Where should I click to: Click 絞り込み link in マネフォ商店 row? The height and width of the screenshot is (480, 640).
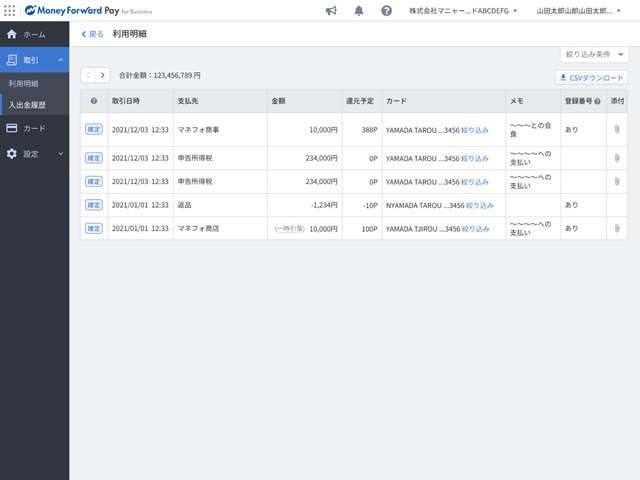click(x=476, y=229)
